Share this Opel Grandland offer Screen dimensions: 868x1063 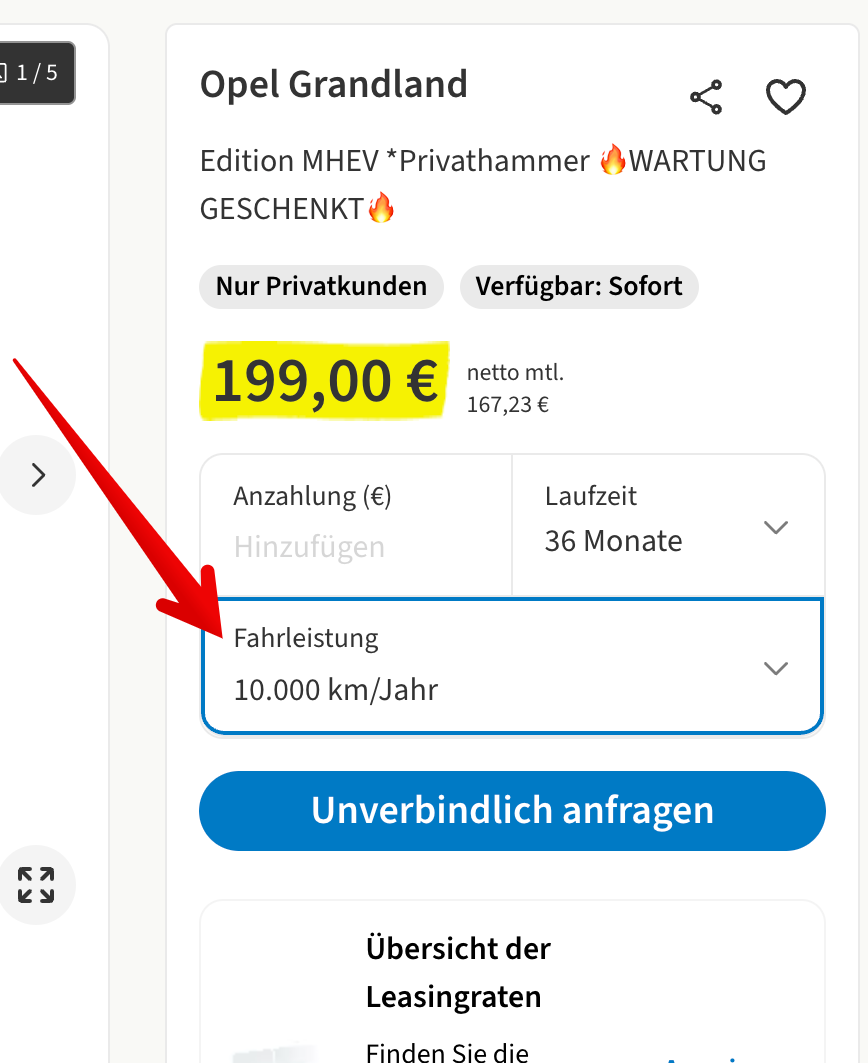(706, 97)
